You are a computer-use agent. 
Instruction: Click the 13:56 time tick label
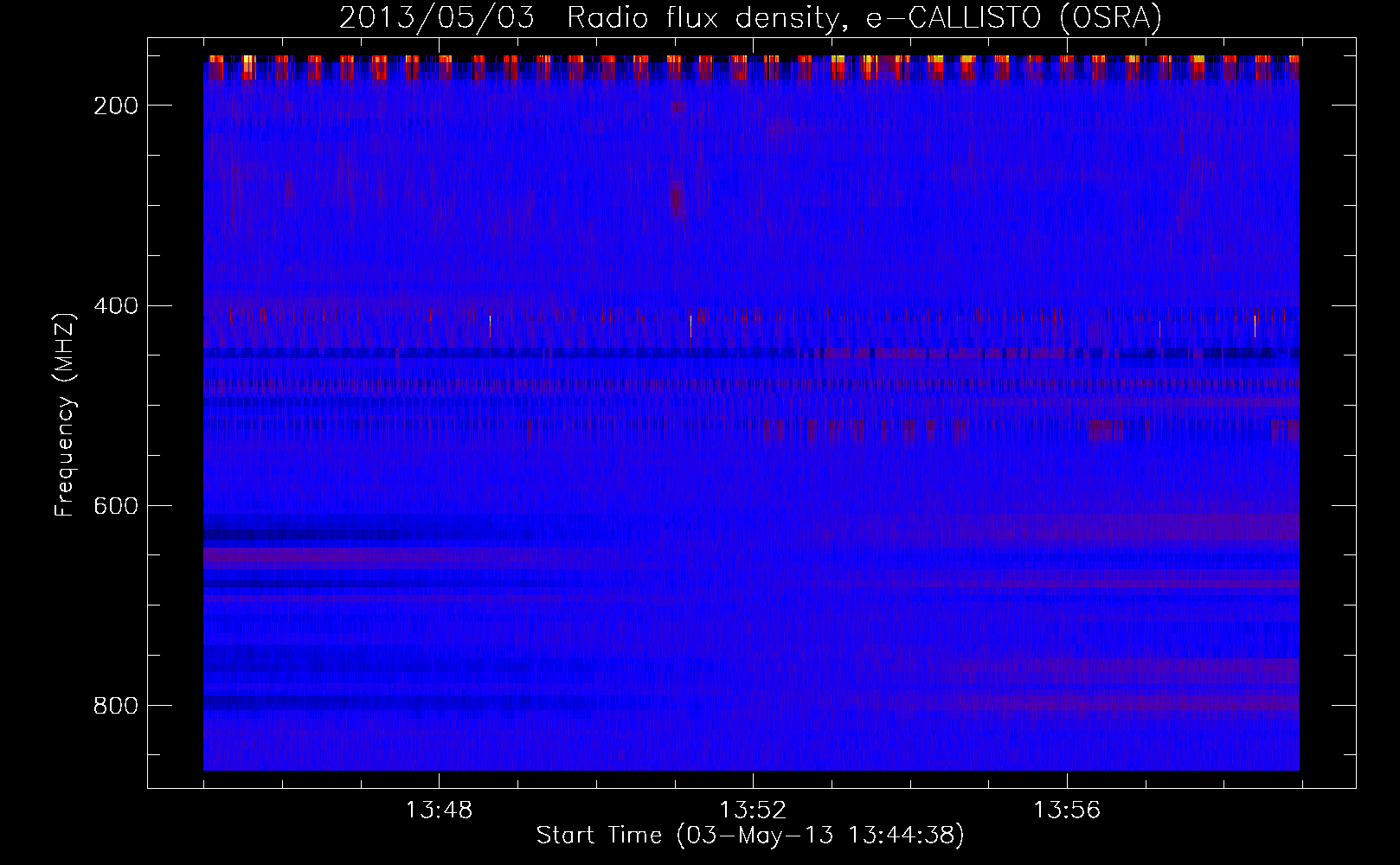pyautogui.click(x=1067, y=811)
